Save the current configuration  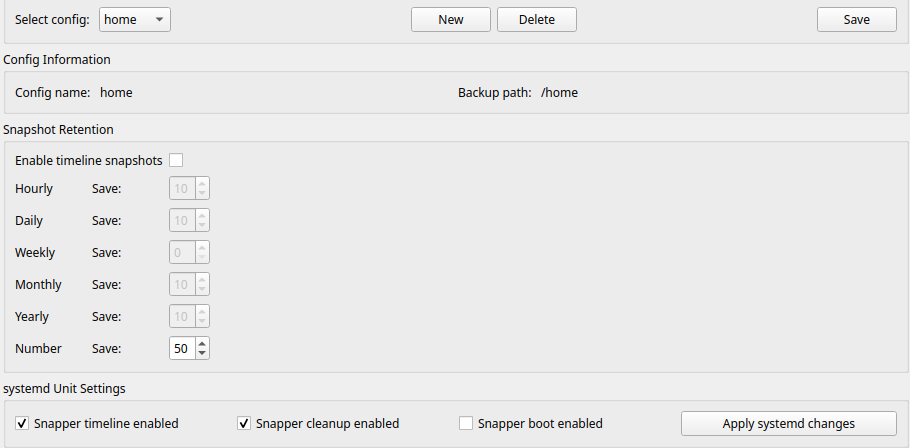(856, 19)
